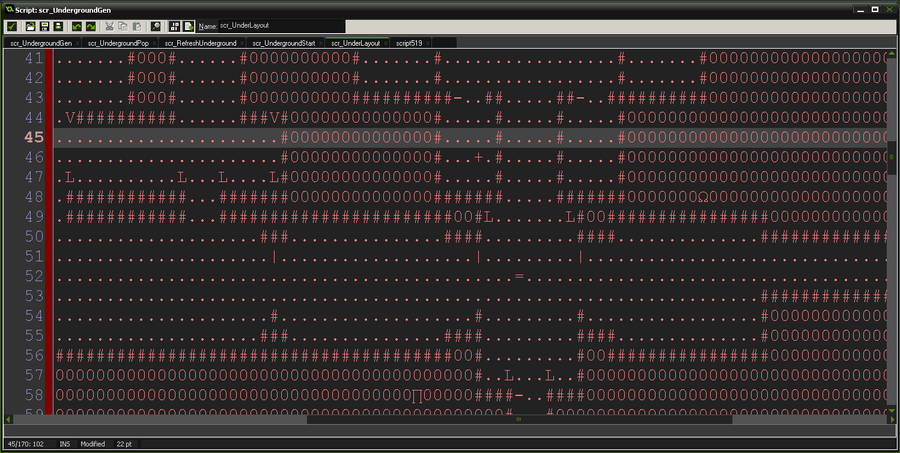The height and width of the screenshot is (453, 900).
Task: Open the scr_RefreshUnderground tab
Action: (200, 43)
